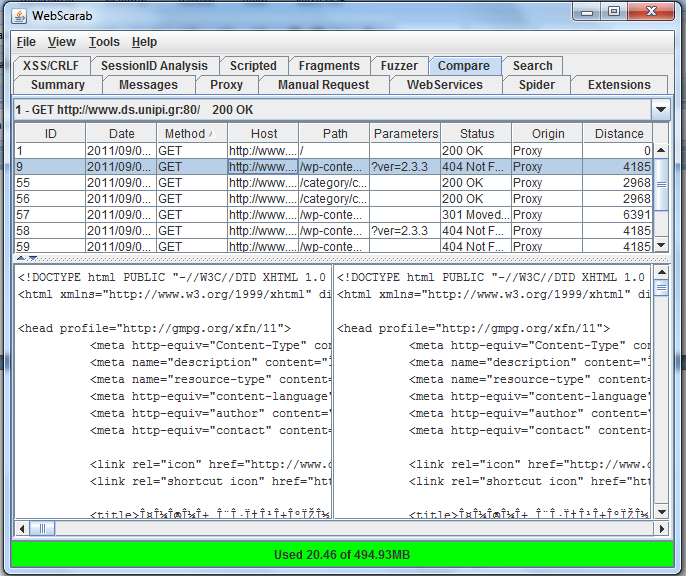
Task: Switch to the WebServices tab
Action: pos(444,85)
